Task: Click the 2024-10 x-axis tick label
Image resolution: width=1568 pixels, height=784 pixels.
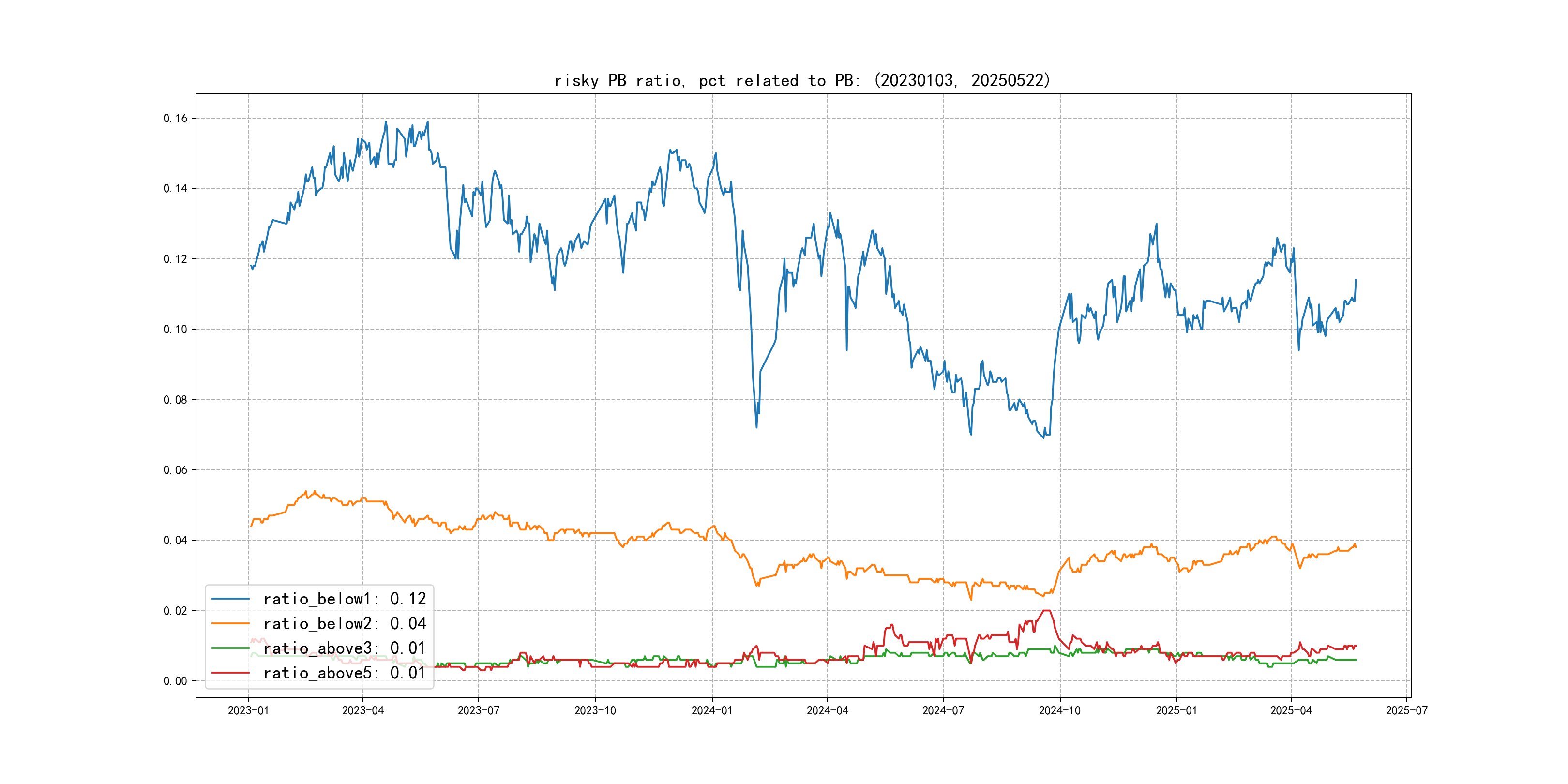Action: 1060,710
